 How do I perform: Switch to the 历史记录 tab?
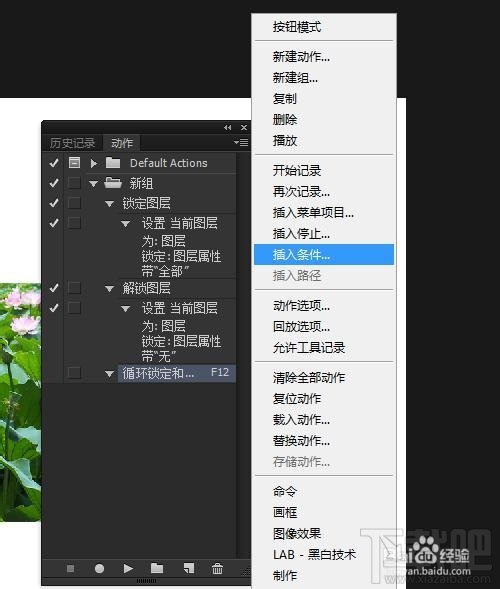73,143
